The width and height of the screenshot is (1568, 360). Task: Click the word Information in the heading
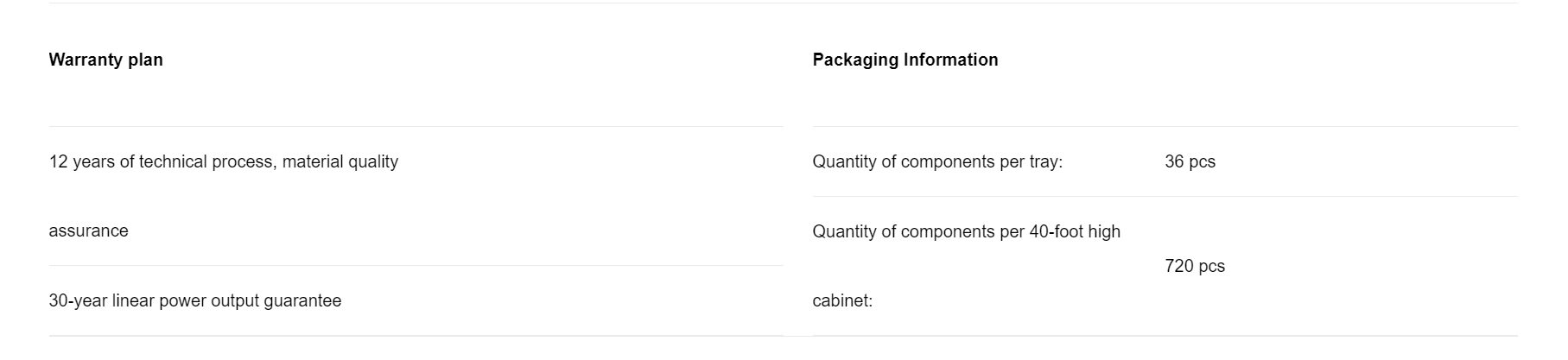[951, 60]
